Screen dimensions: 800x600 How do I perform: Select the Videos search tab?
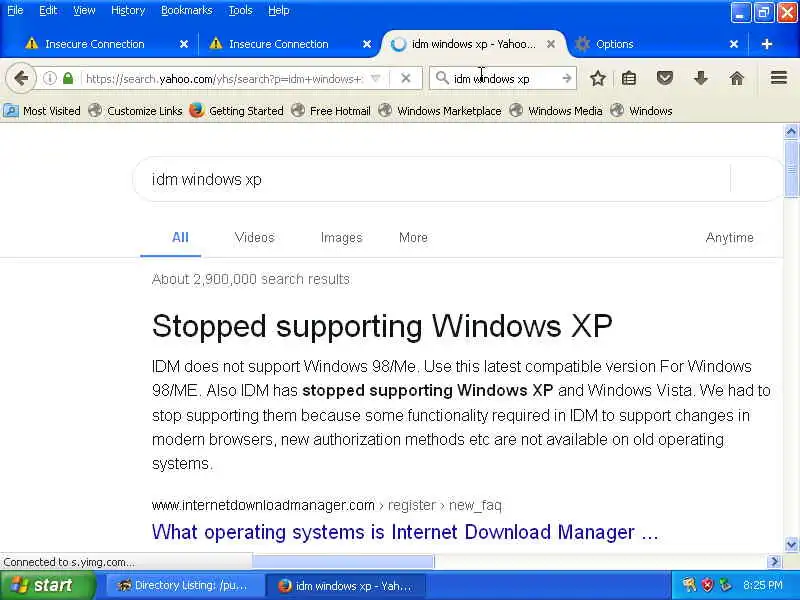pos(254,237)
